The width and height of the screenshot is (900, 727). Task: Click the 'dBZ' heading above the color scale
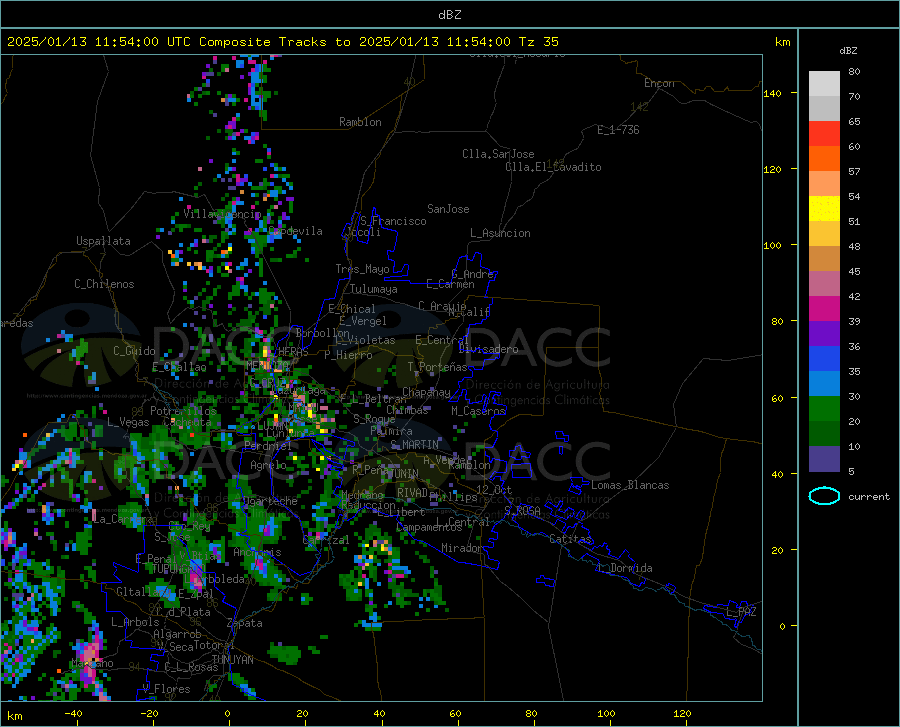848,50
